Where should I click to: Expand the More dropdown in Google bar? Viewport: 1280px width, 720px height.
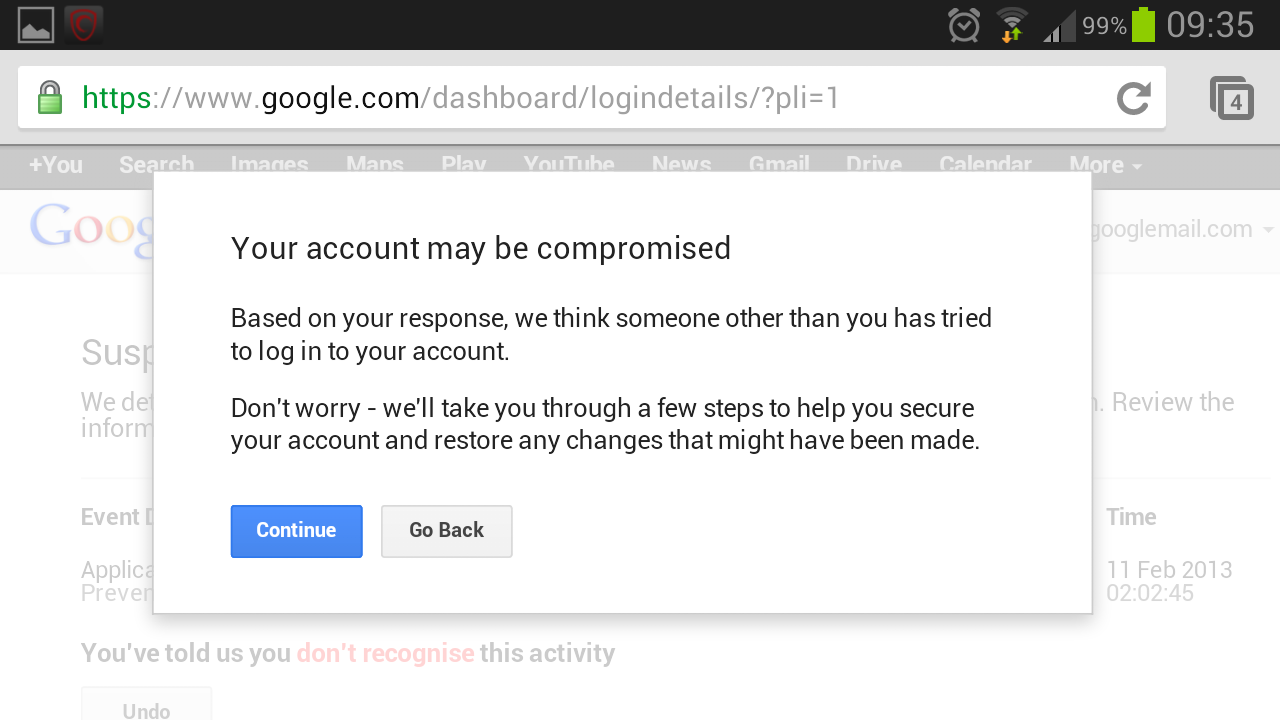click(1105, 165)
